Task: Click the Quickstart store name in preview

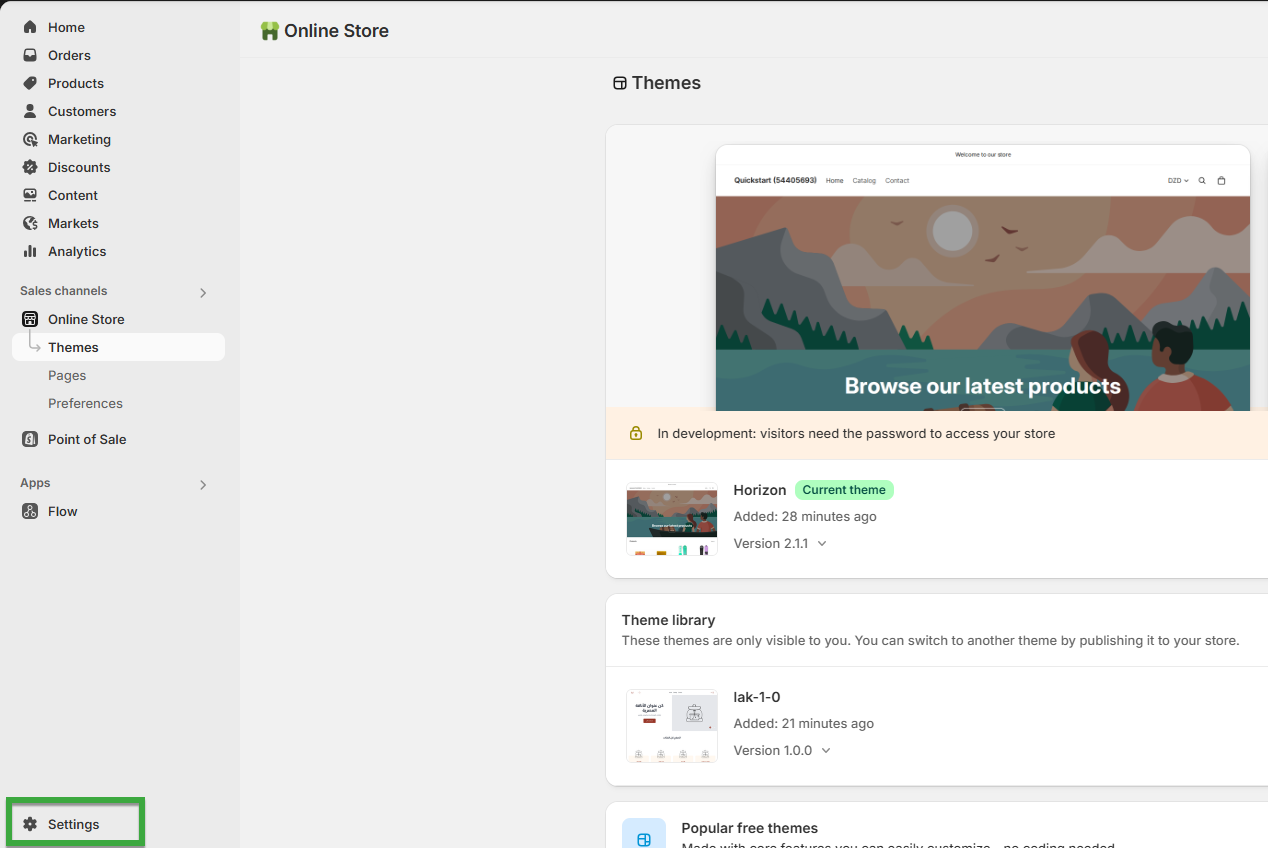Action: 775,181
